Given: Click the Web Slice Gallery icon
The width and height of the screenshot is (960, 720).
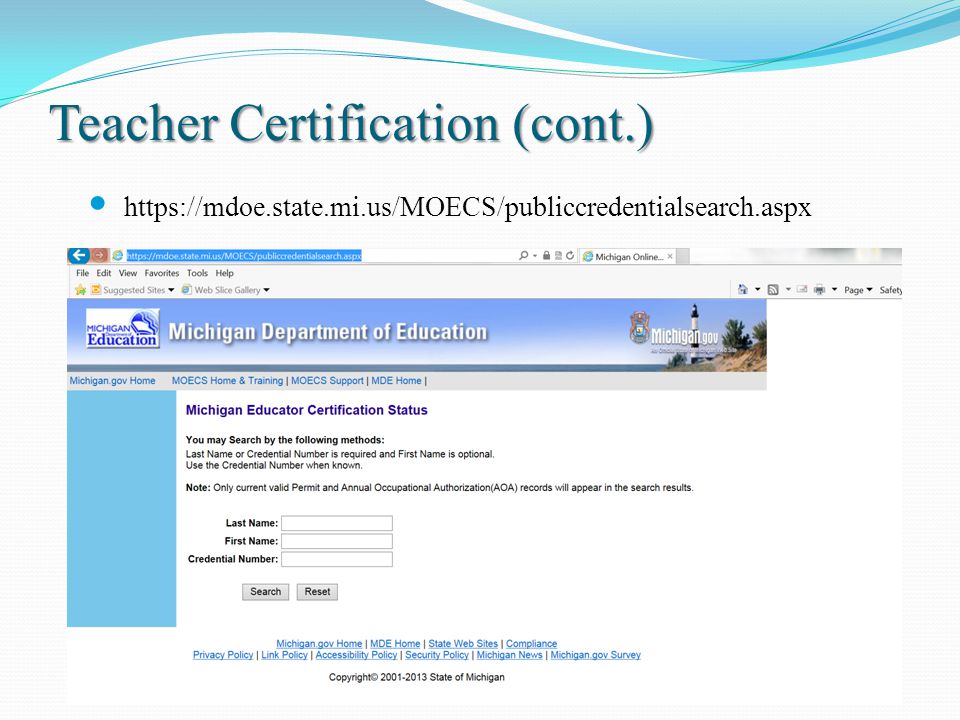Looking at the screenshot, I should pos(187,290).
